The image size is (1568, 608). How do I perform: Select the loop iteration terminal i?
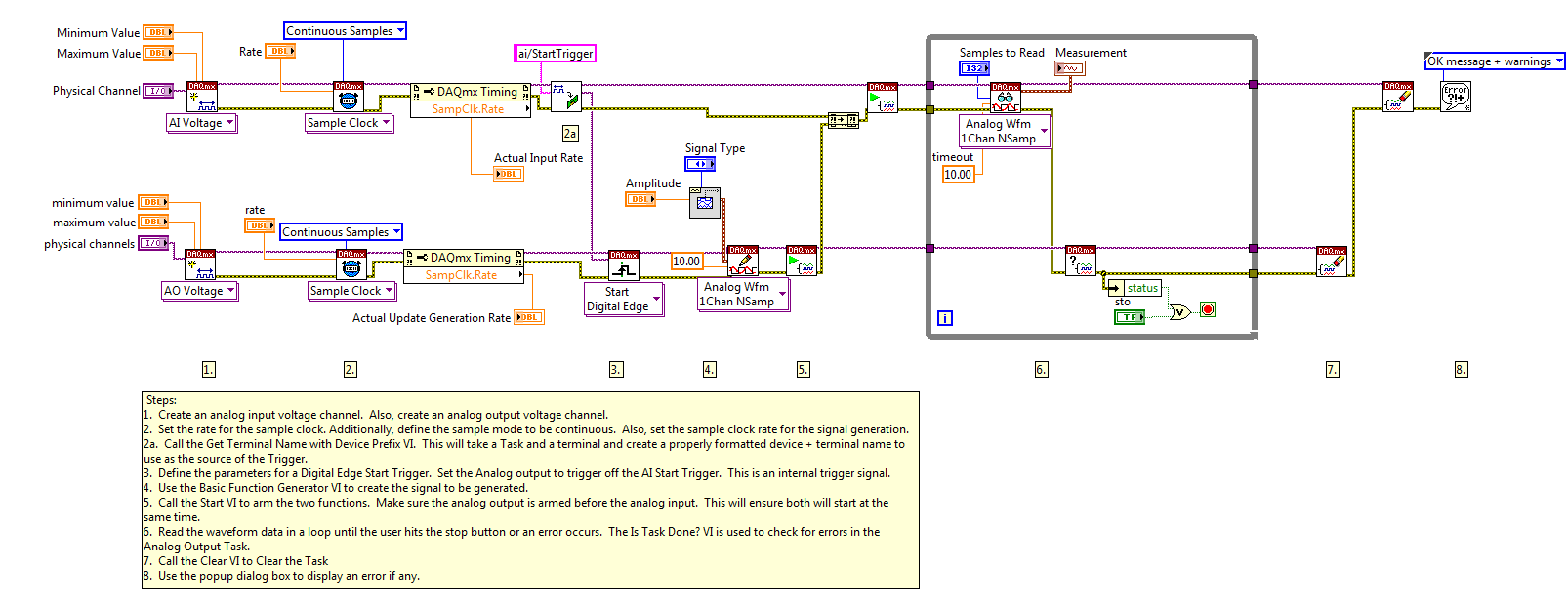[945, 318]
